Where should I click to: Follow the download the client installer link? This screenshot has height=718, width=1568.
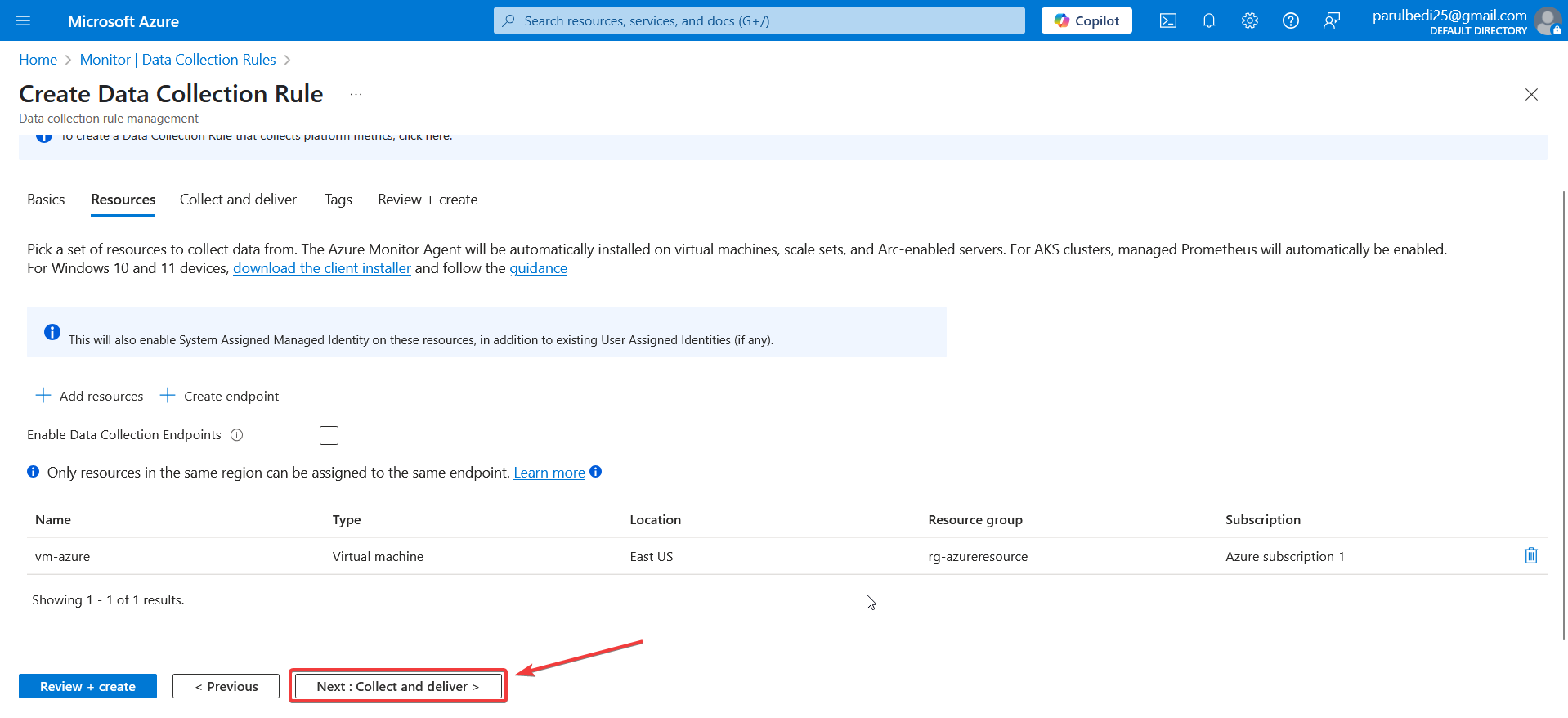click(322, 268)
